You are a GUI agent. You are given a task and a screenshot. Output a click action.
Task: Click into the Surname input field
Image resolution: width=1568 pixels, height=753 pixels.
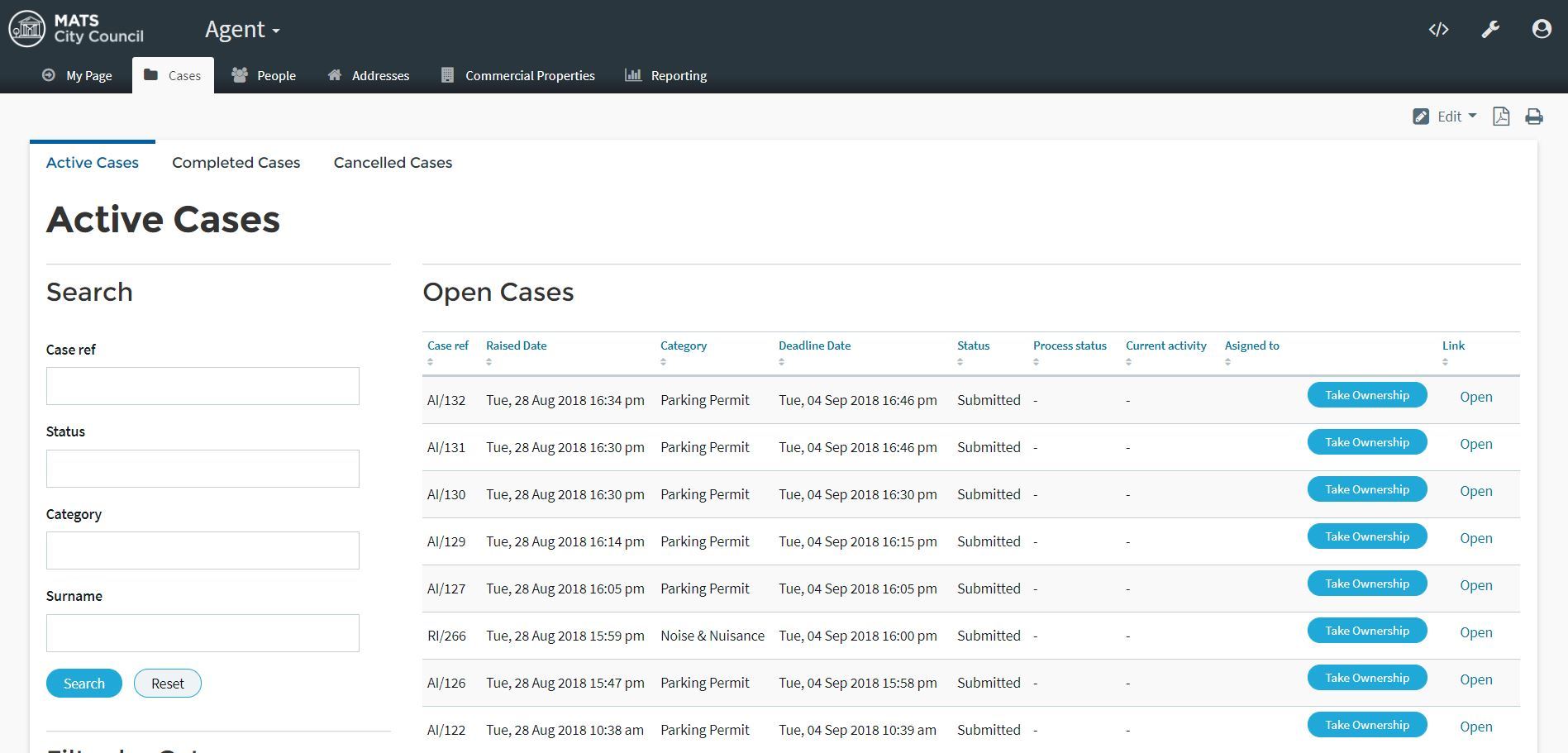(203, 633)
